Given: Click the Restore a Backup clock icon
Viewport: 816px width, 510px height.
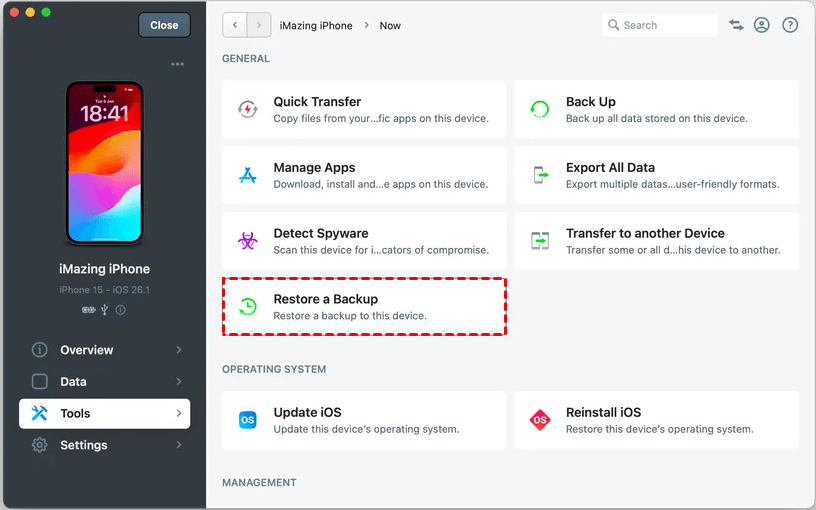Looking at the screenshot, I should [248, 307].
